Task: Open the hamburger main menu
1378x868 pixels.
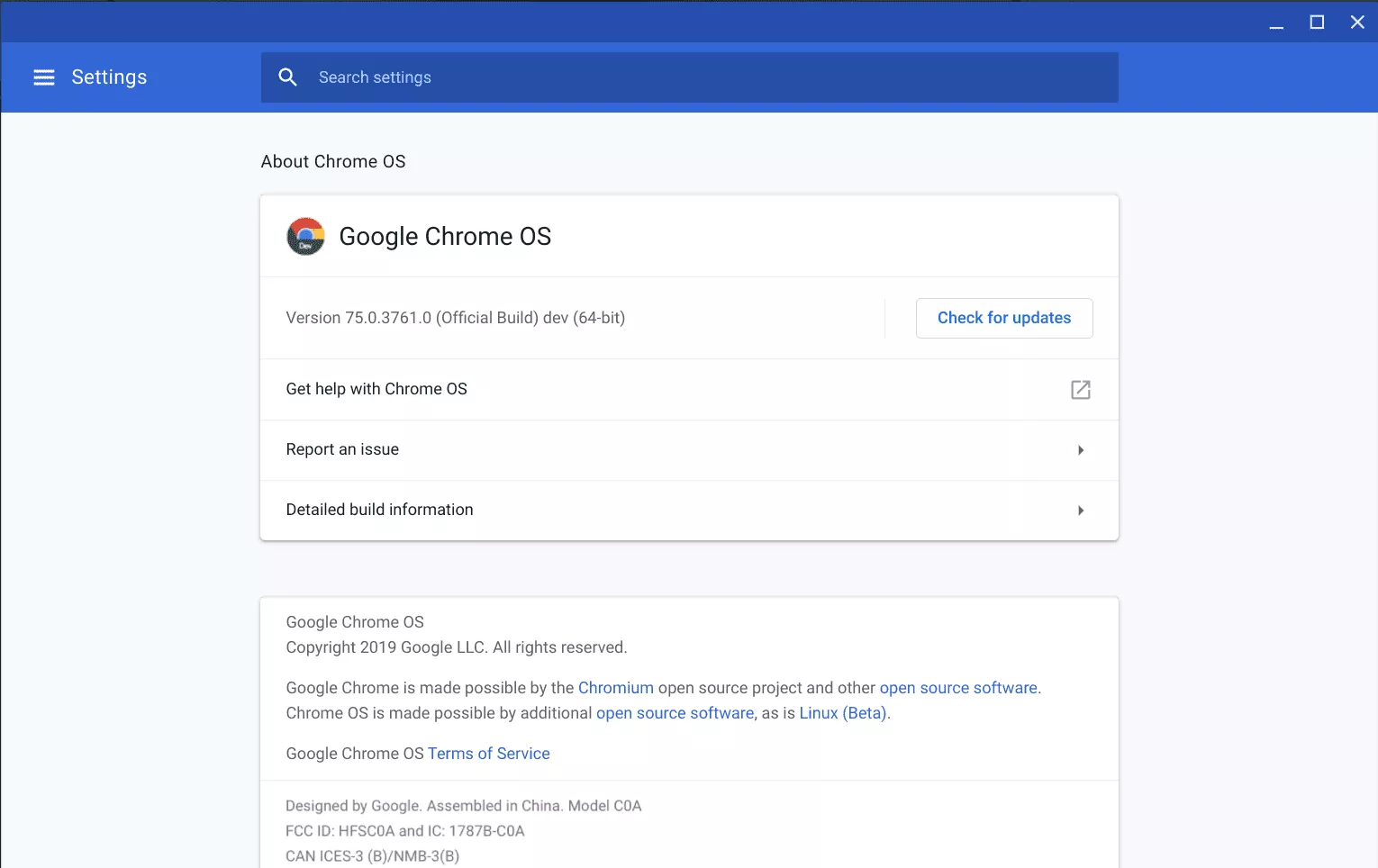Action: tap(44, 77)
